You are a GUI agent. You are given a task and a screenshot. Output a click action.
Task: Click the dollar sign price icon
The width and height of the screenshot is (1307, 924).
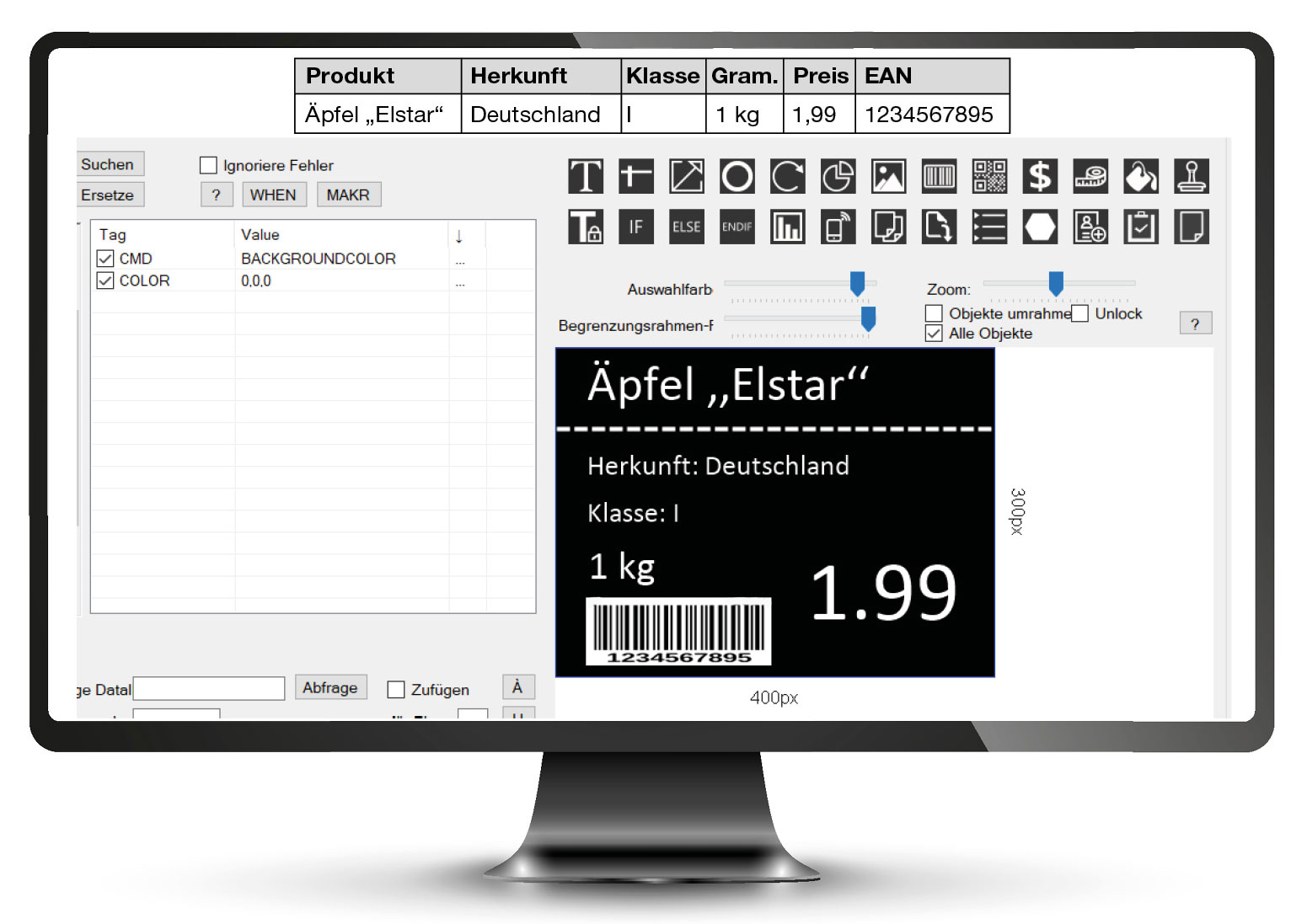click(1040, 177)
